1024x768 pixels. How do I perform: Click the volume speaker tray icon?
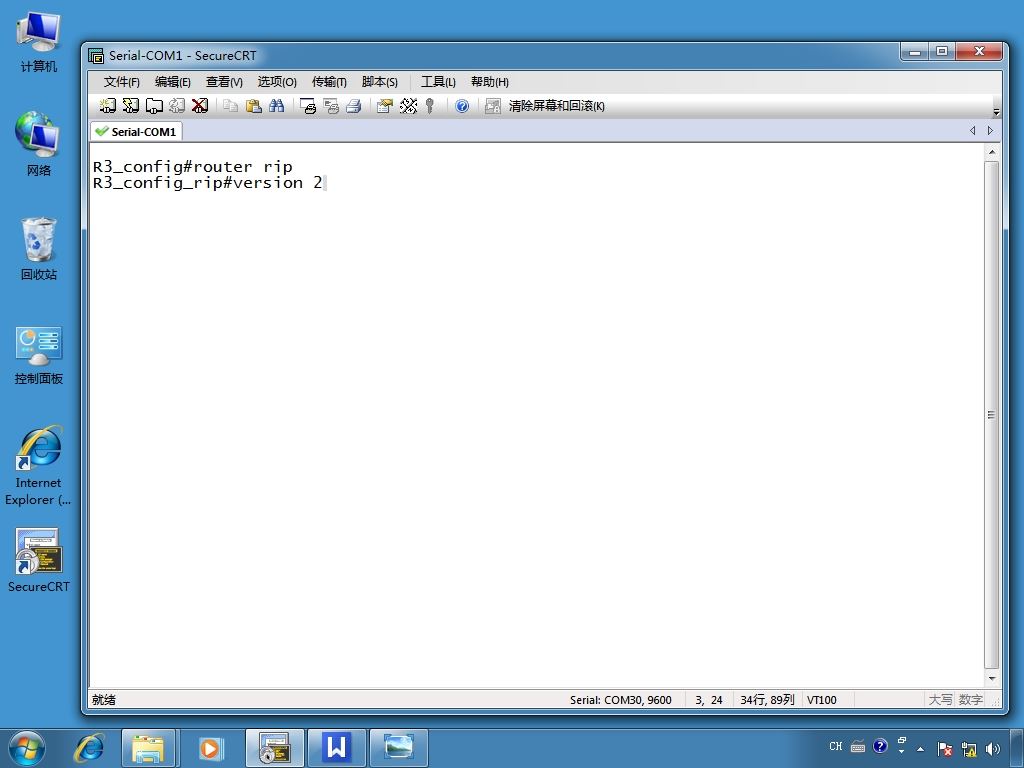click(x=993, y=749)
